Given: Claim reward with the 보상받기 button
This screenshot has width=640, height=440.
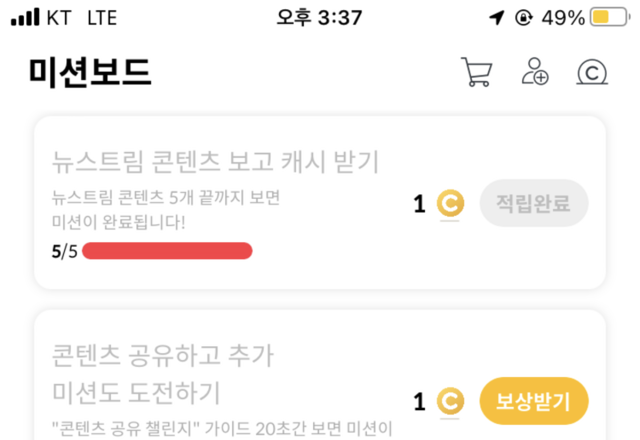Looking at the screenshot, I should (x=534, y=402).
